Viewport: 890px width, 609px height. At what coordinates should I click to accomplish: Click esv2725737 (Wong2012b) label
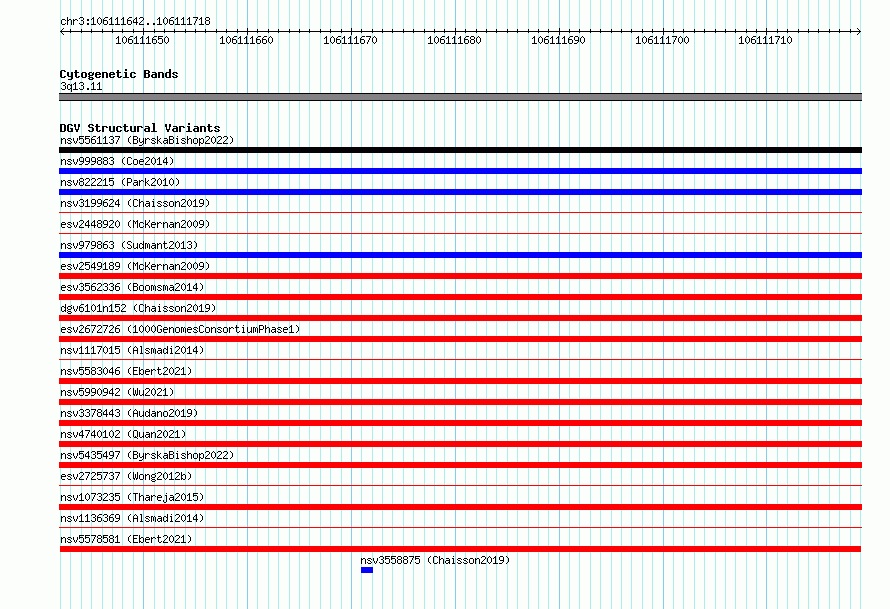126,476
